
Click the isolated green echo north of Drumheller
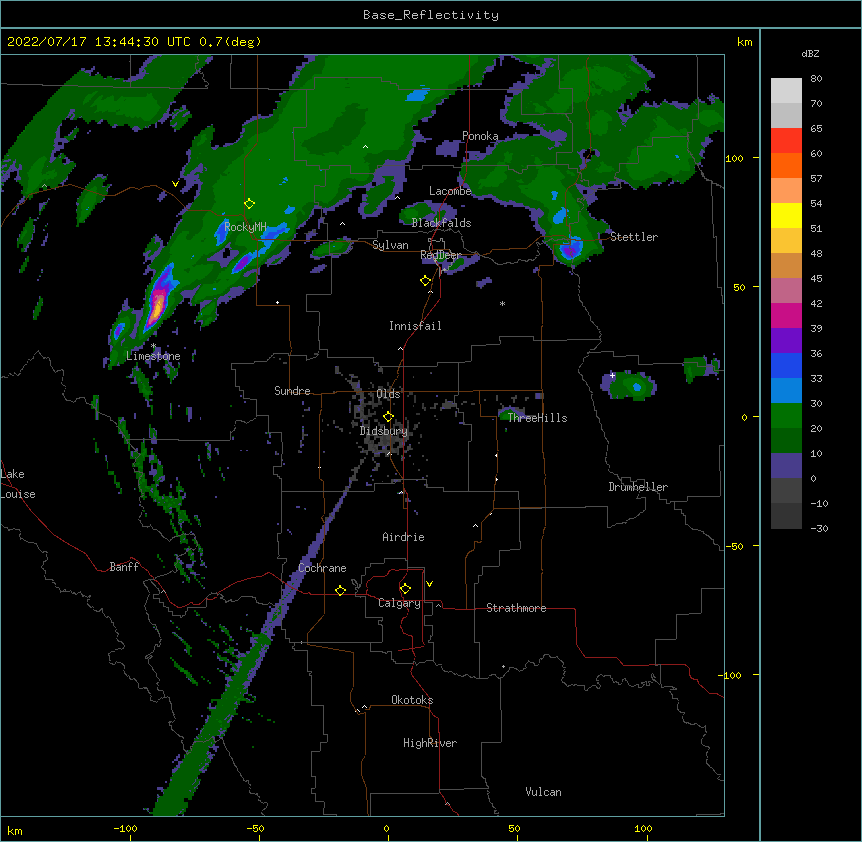click(x=631, y=385)
